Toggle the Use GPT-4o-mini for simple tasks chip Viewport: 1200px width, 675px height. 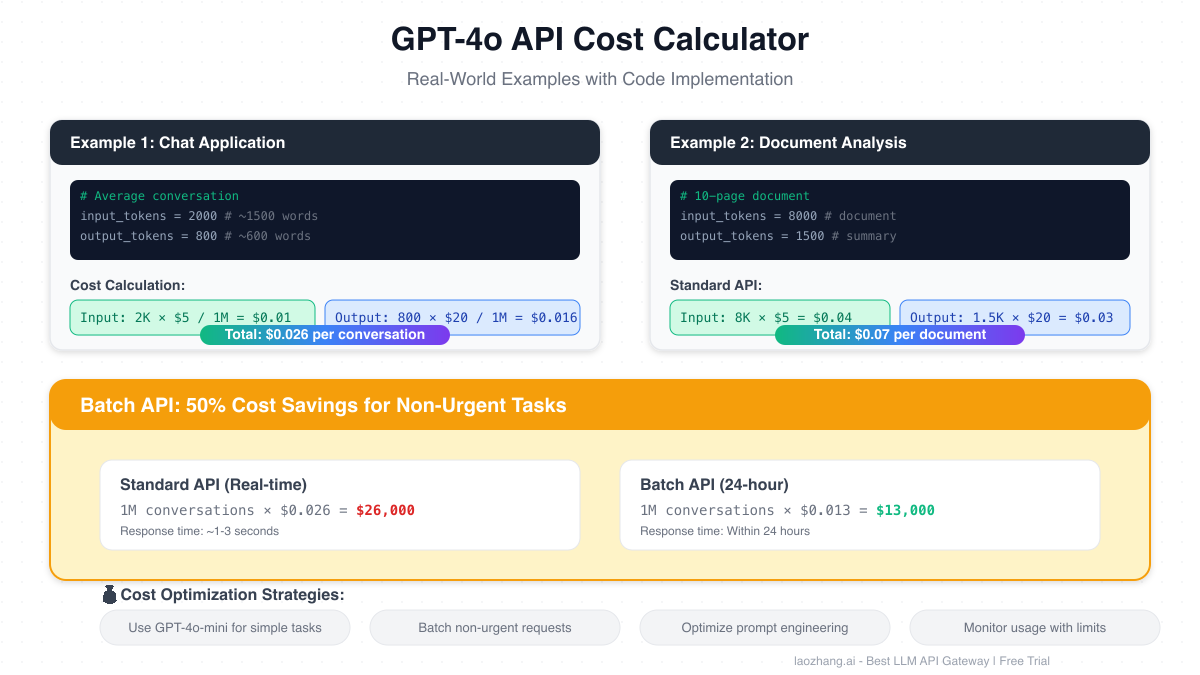pyautogui.click(x=224, y=627)
